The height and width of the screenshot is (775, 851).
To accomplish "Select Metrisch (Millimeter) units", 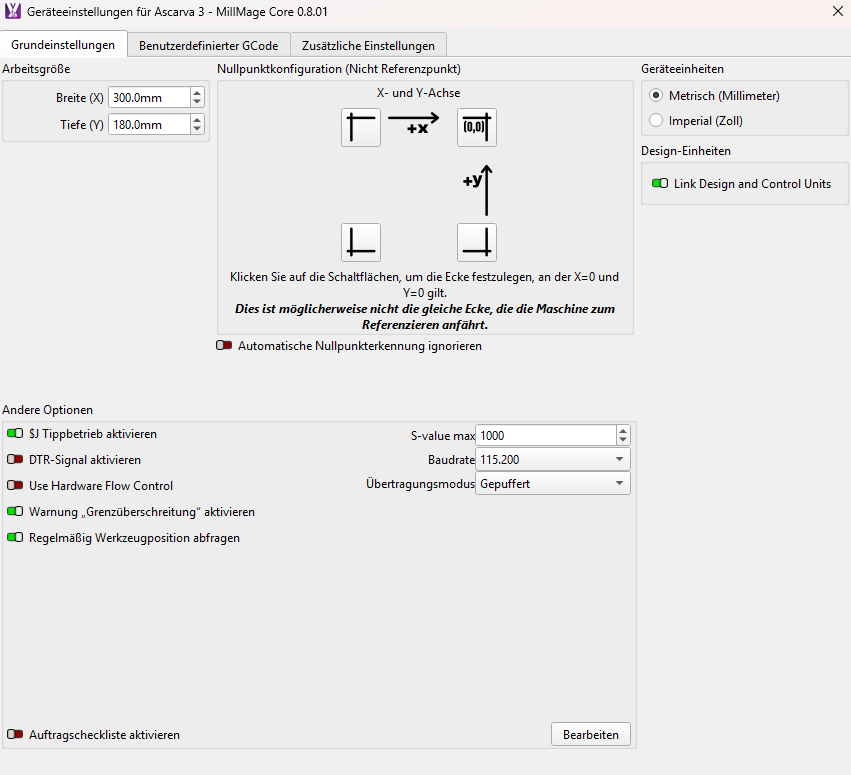I will [x=656, y=96].
